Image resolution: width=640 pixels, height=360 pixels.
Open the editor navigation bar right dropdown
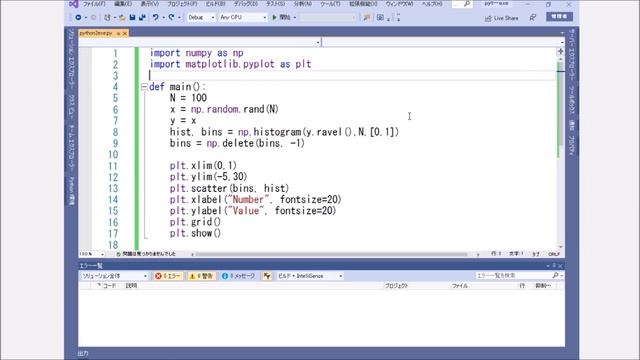click(x=562, y=42)
